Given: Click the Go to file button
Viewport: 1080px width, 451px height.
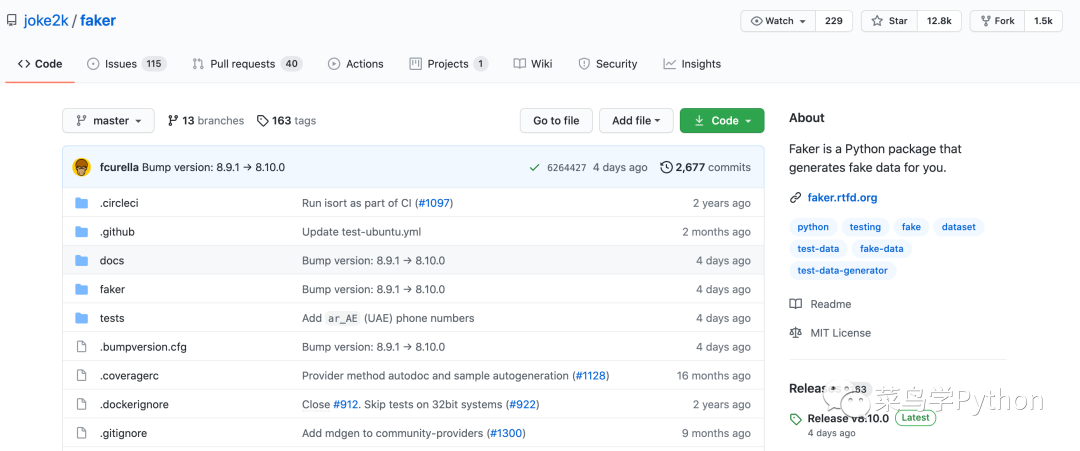Looking at the screenshot, I should click(556, 120).
